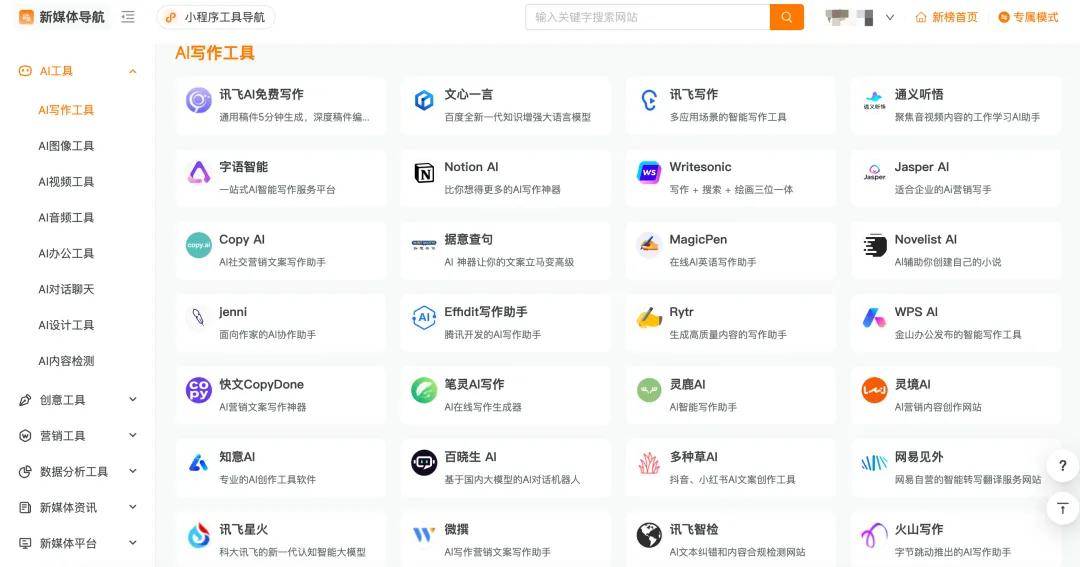Select AI视频工具 in sidebar
The image size is (1080, 567).
[66, 181]
